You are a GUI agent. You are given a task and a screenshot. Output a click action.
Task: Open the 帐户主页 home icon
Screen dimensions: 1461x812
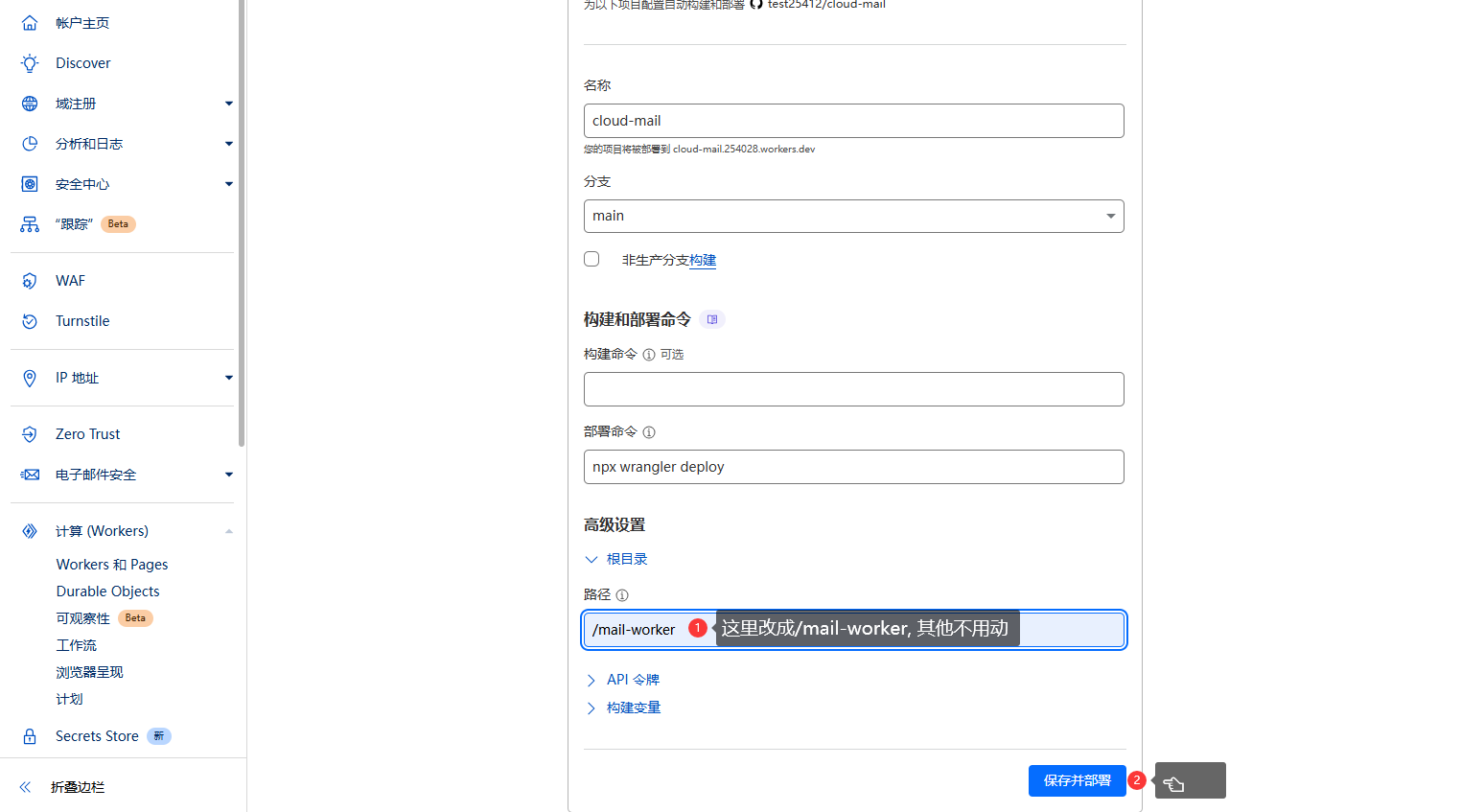click(x=29, y=21)
